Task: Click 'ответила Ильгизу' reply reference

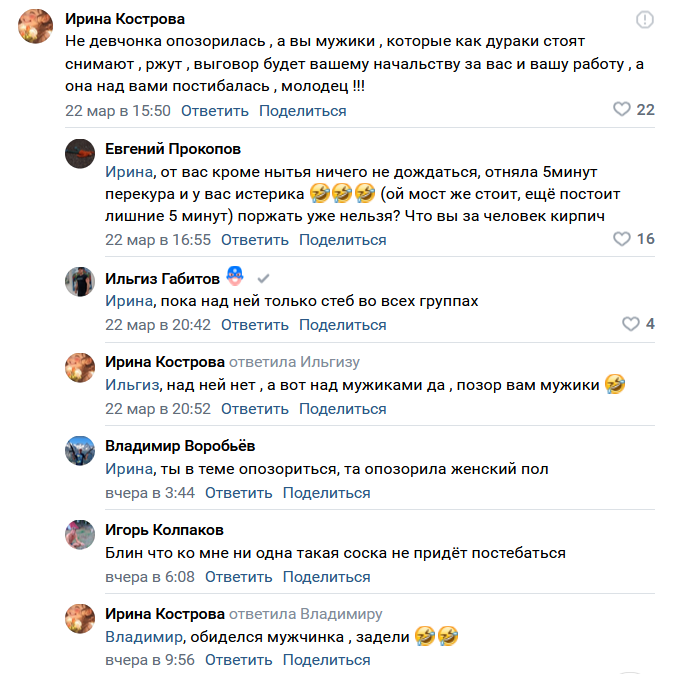Action: coord(294,361)
